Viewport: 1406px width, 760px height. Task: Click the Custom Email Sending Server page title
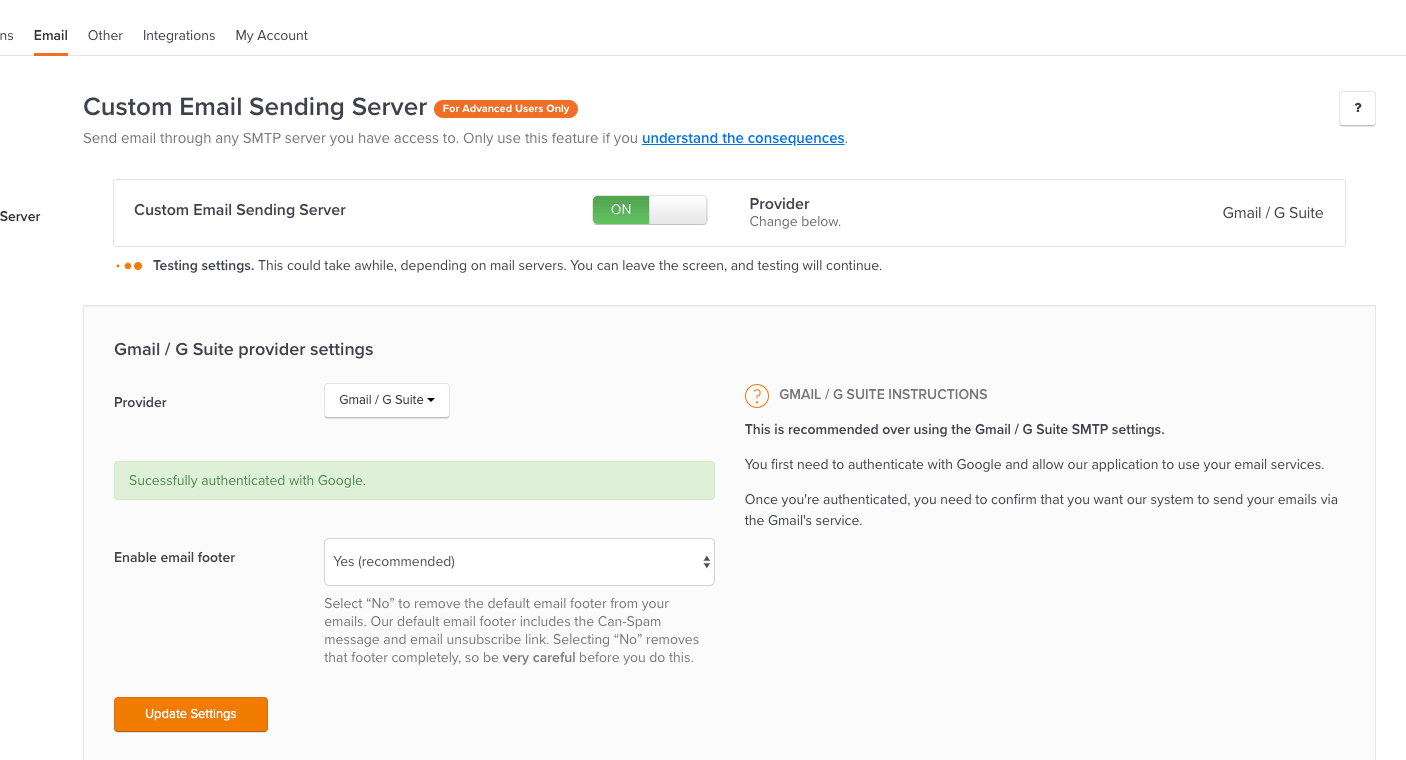click(255, 107)
